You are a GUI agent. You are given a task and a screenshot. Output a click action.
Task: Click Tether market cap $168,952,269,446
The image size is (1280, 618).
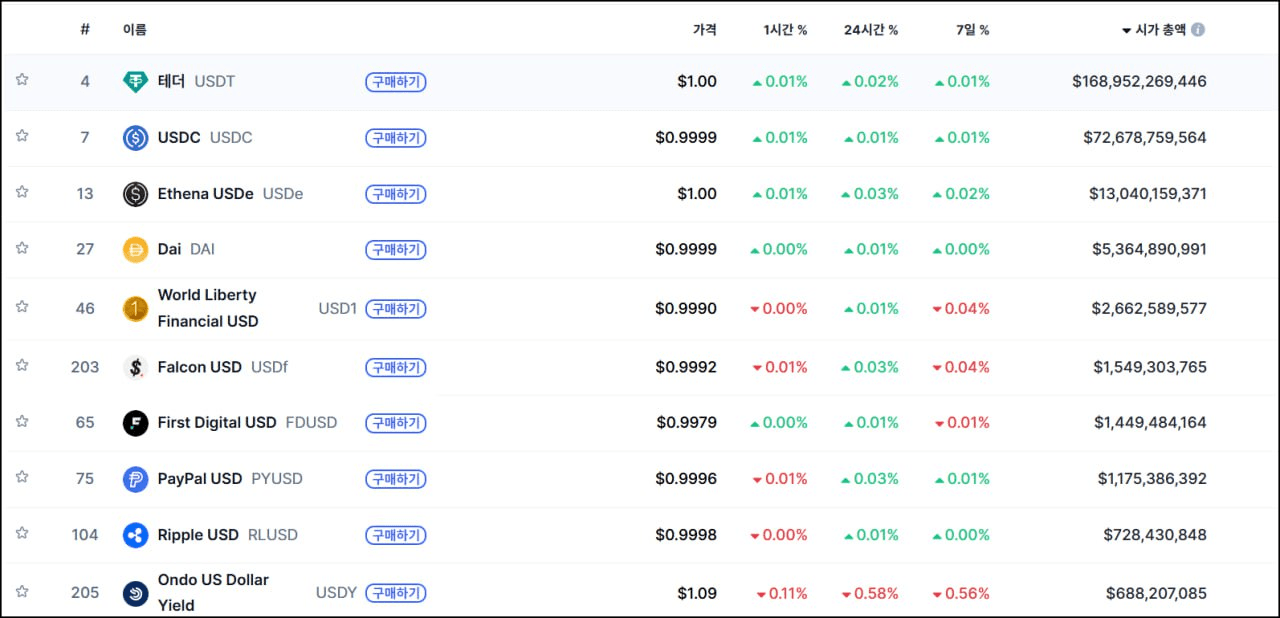(1139, 81)
